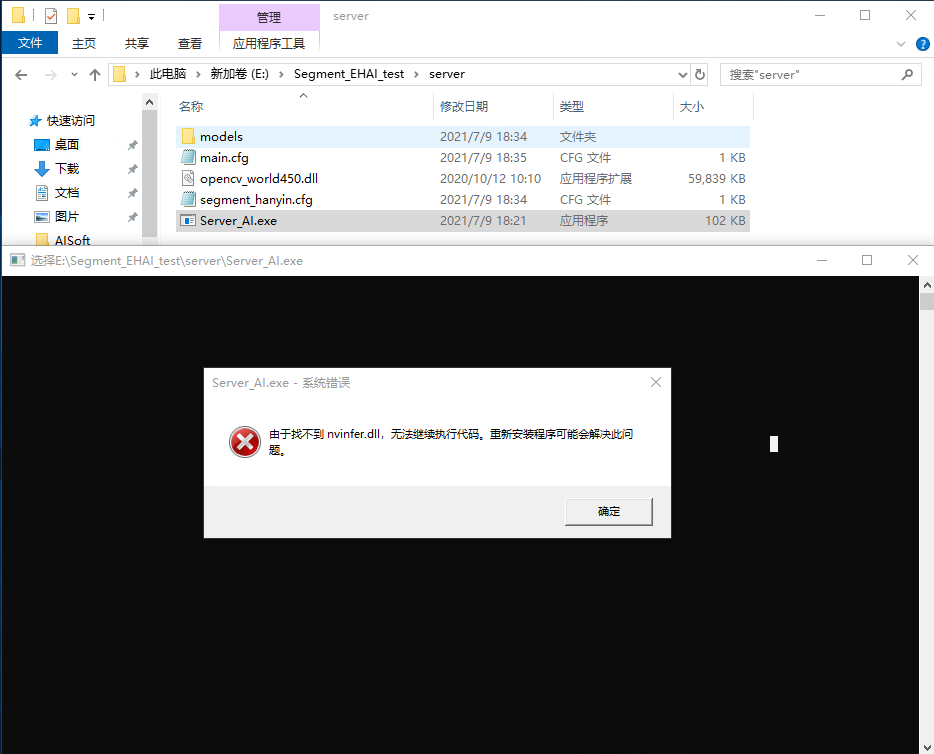Select the models folder icon
The image size is (934, 754).
pyautogui.click(x=188, y=137)
